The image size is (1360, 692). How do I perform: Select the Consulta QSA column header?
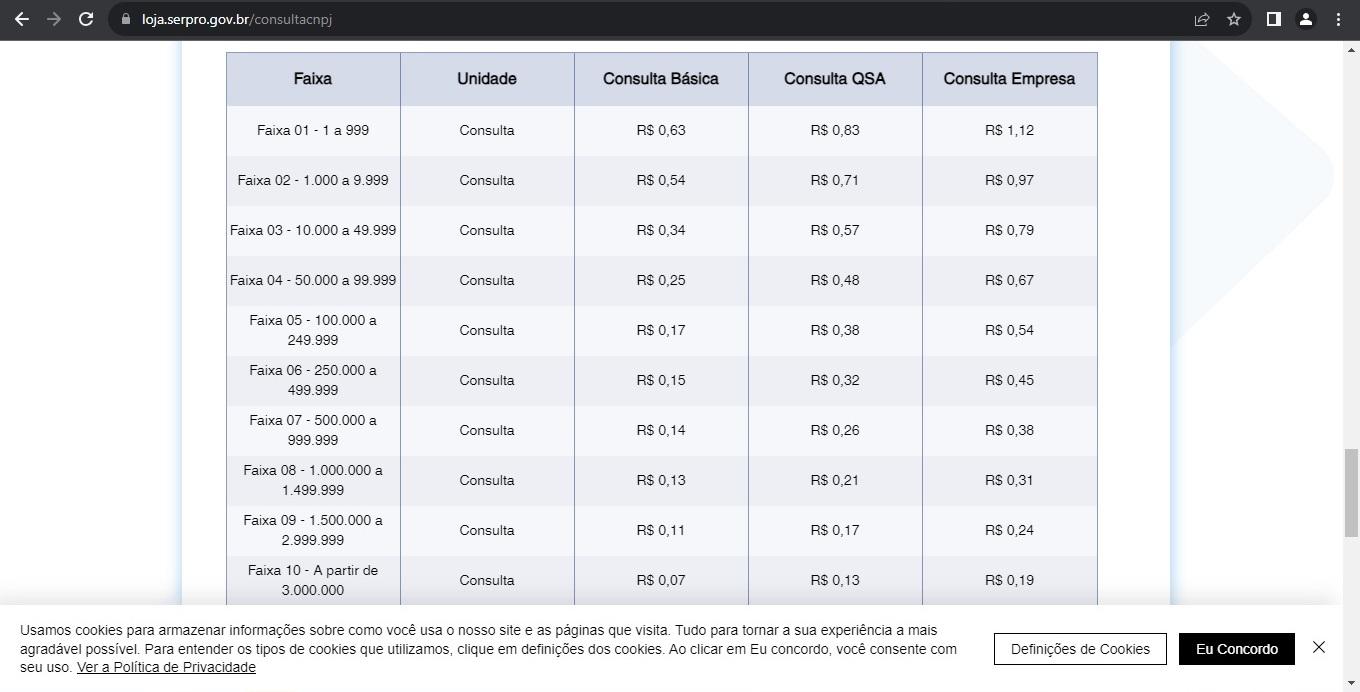[x=835, y=79]
